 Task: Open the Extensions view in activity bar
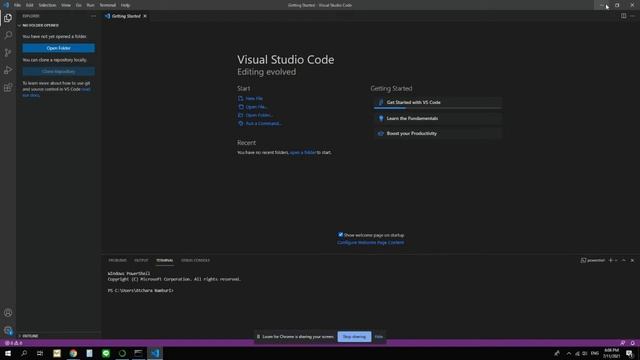[8, 87]
